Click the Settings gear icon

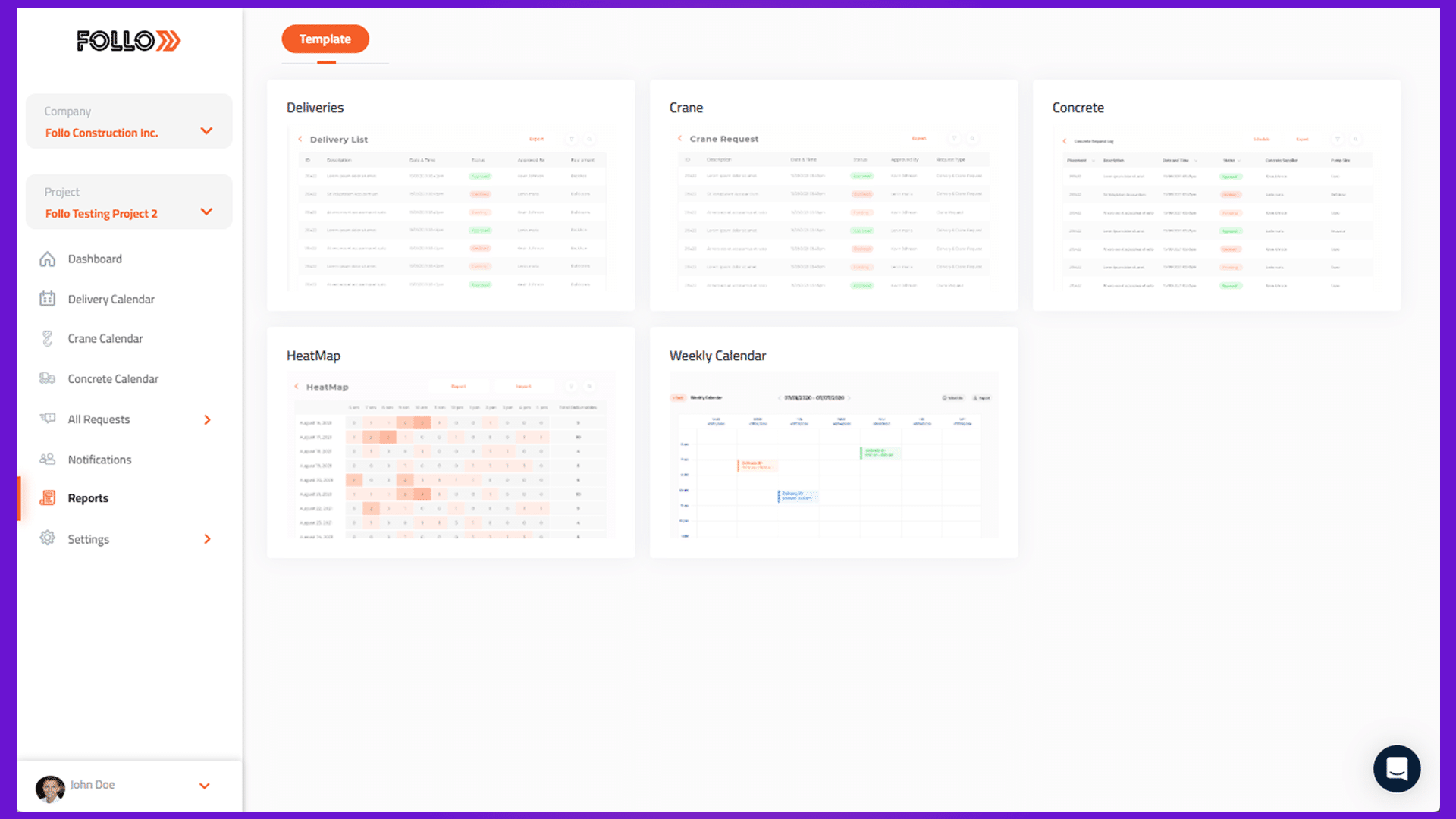click(x=47, y=538)
